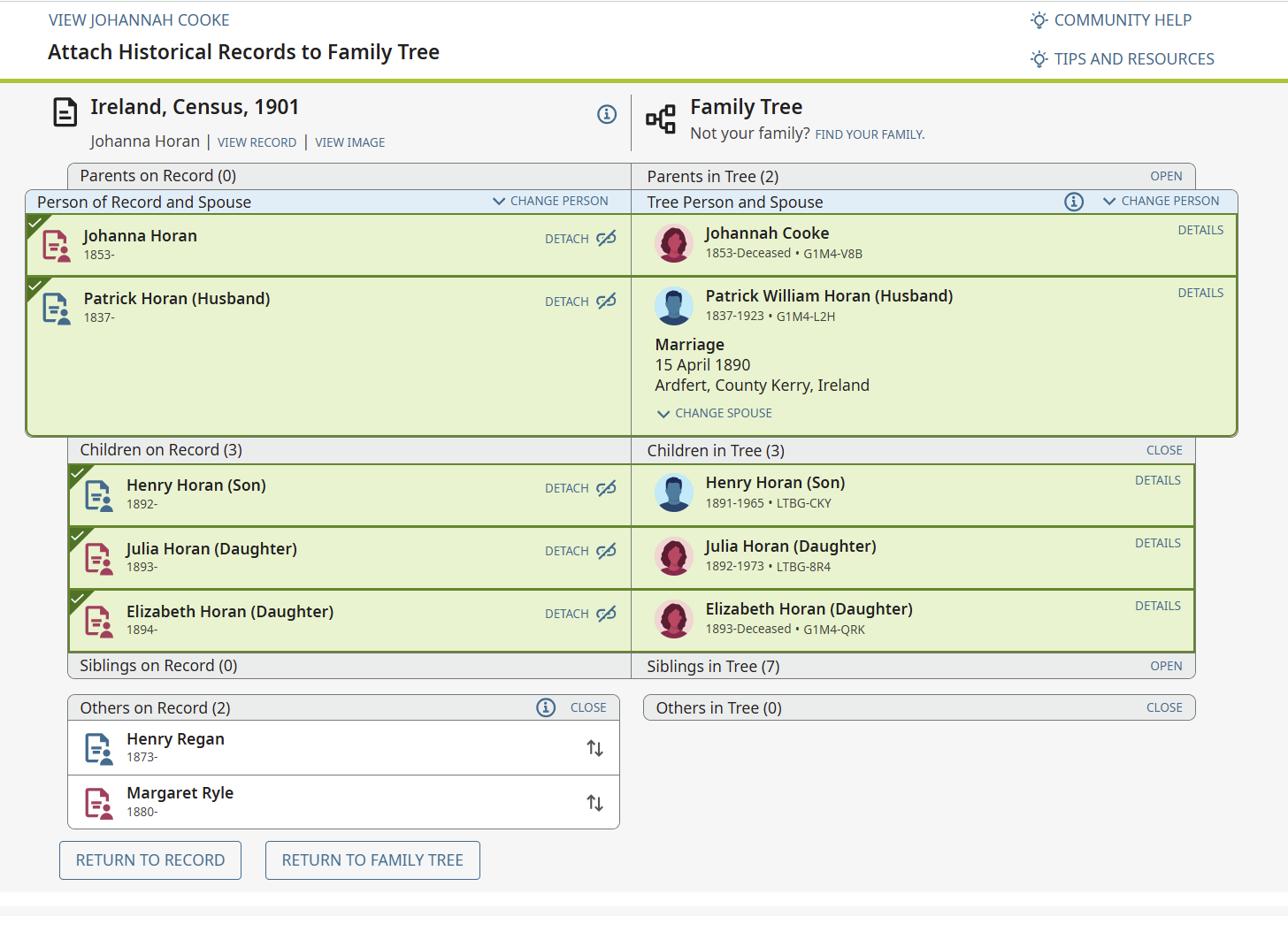
Task: Open the View Image link
Action: tap(350, 142)
